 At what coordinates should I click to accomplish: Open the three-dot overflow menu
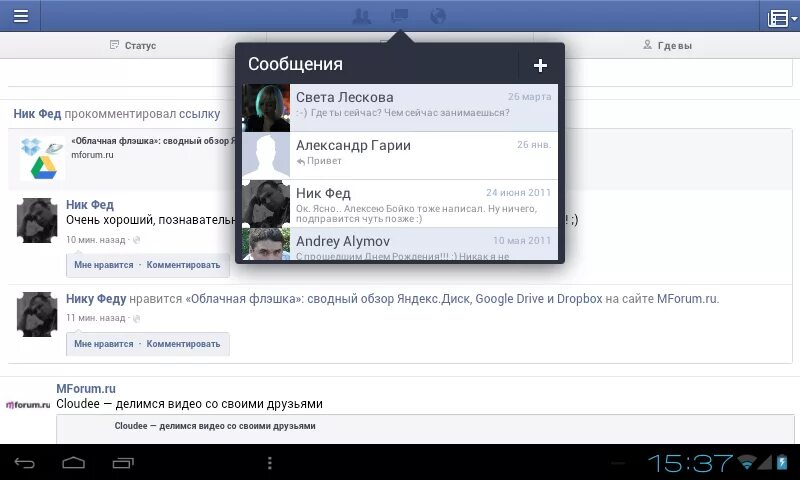click(x=270, y=463)
